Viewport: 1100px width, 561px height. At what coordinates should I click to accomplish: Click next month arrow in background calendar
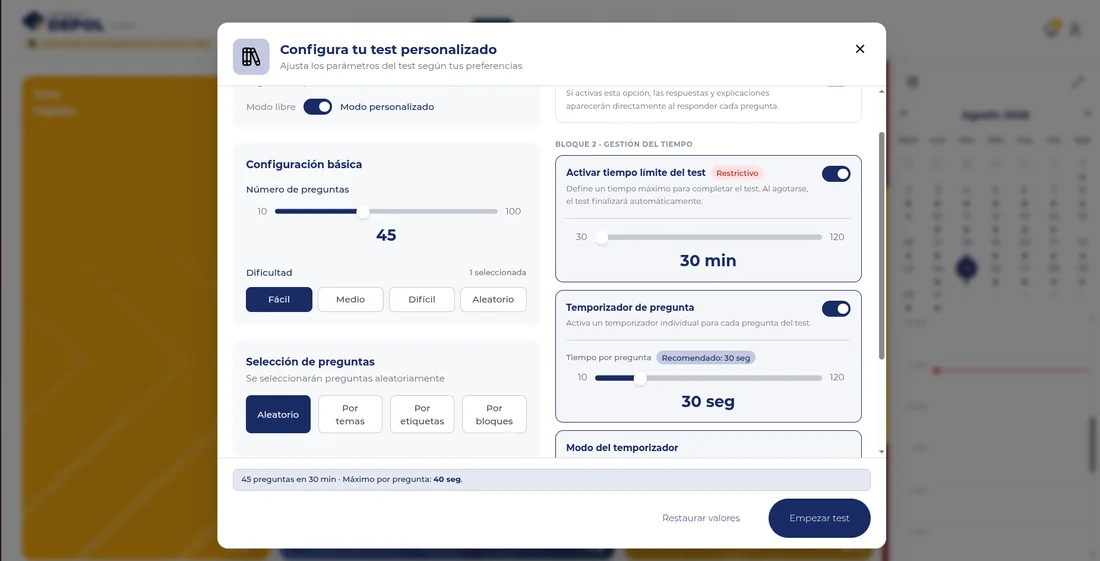click(x=1087, y=113)
